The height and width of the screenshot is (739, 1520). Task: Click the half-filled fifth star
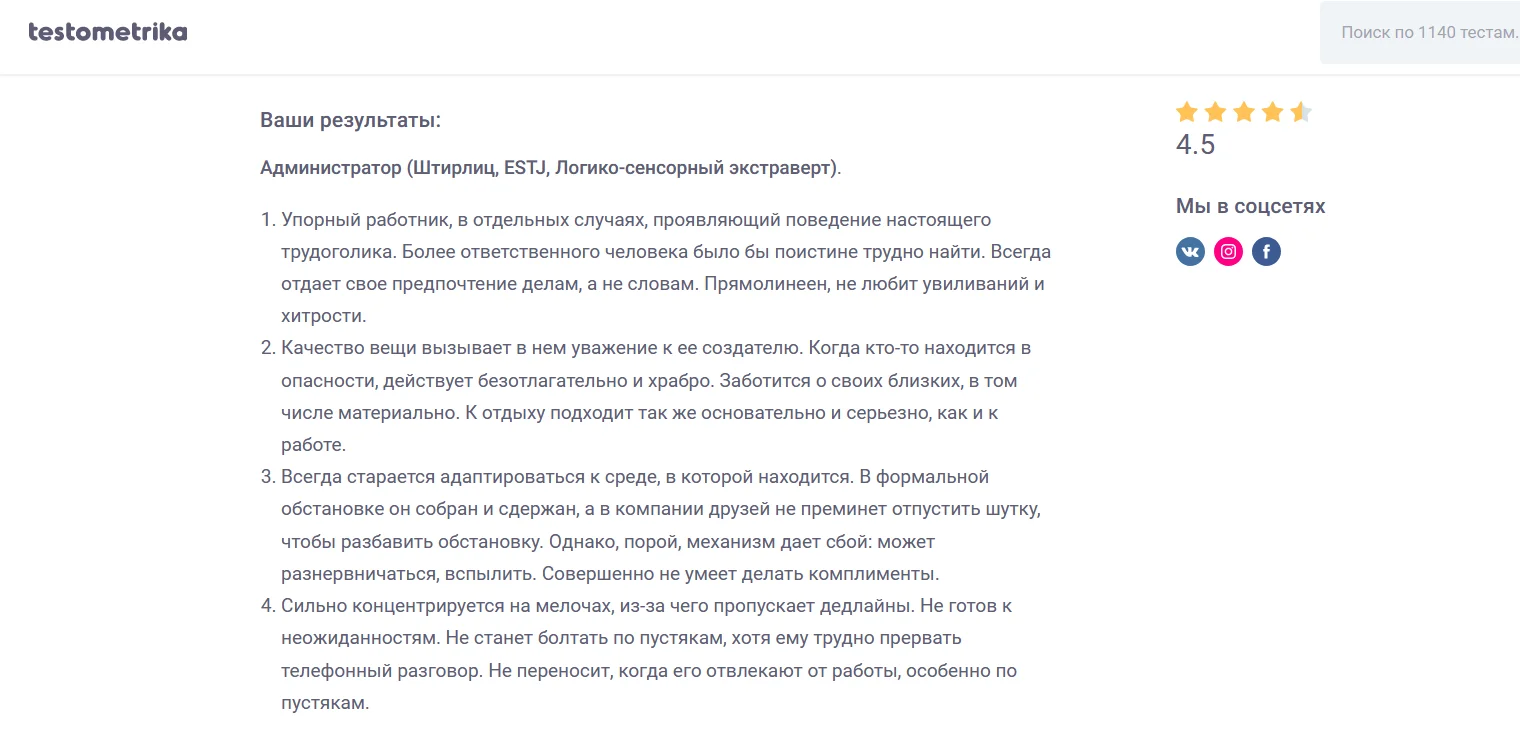tap(1301, 112)
